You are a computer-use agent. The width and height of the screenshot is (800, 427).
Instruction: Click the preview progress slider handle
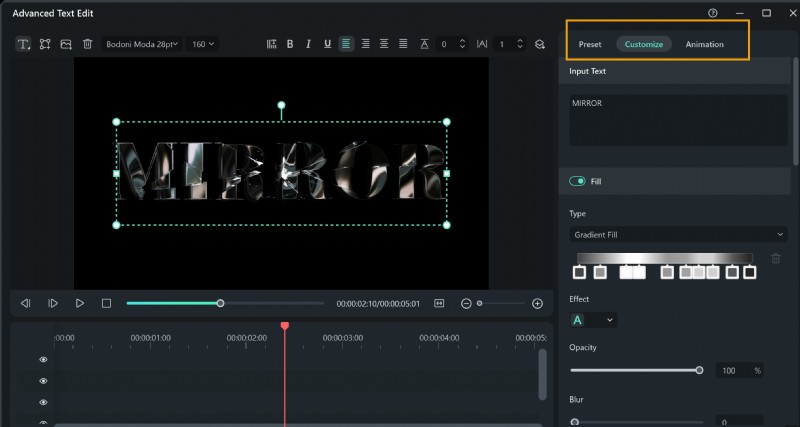pyautogui.click(x=220, y=304)
